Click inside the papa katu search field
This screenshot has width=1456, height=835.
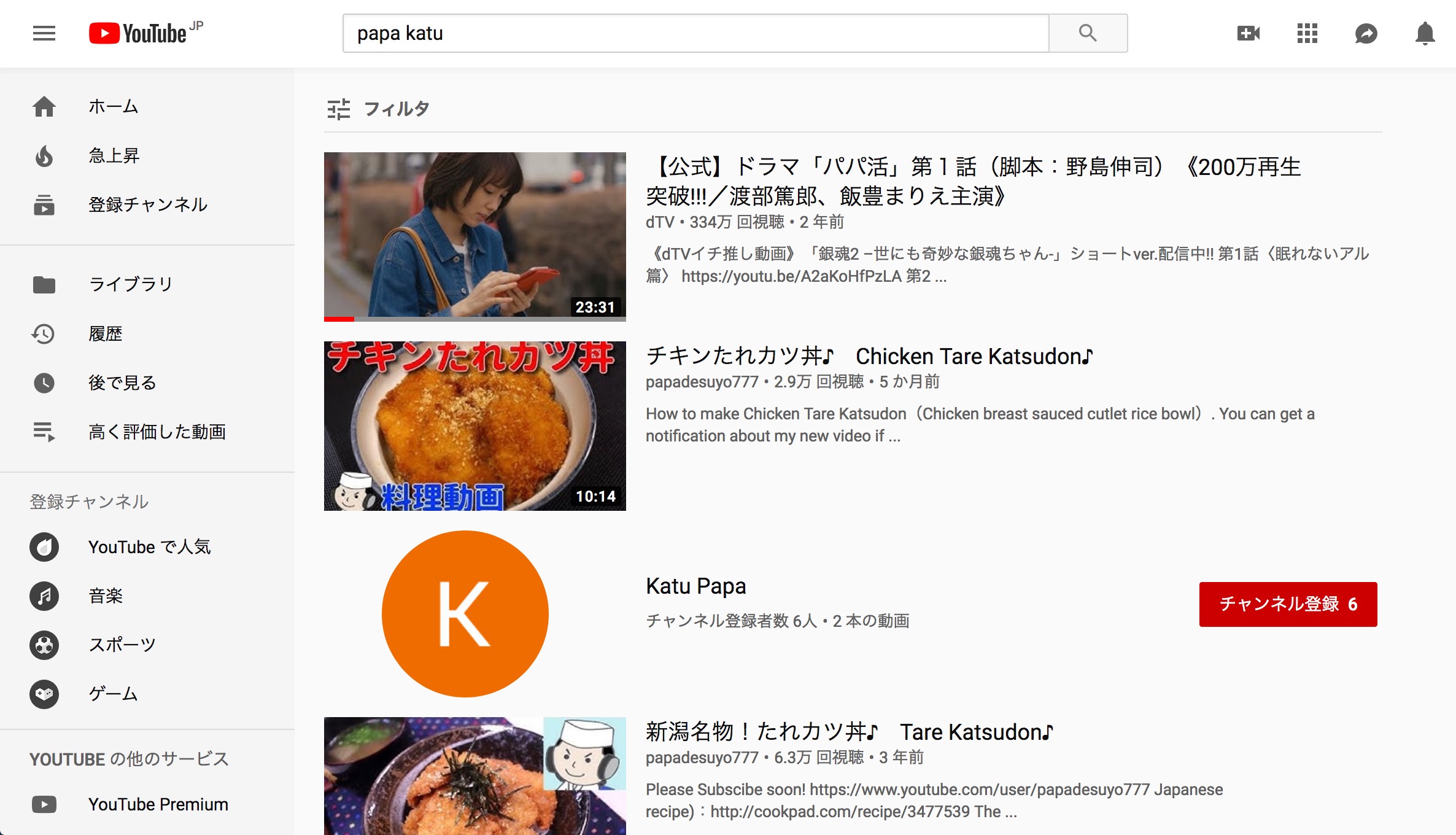point(696,33)
